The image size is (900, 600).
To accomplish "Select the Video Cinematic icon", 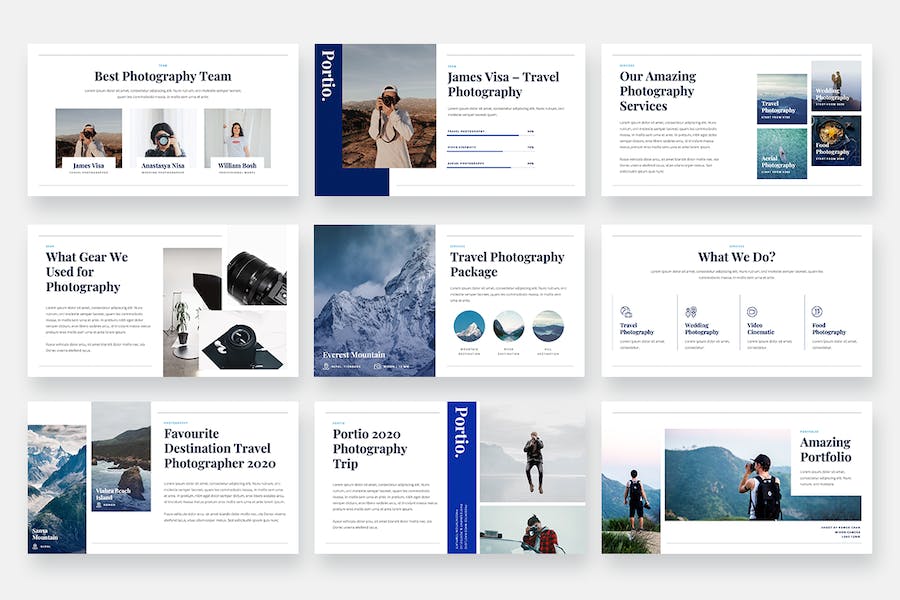I will click(752, 312).
